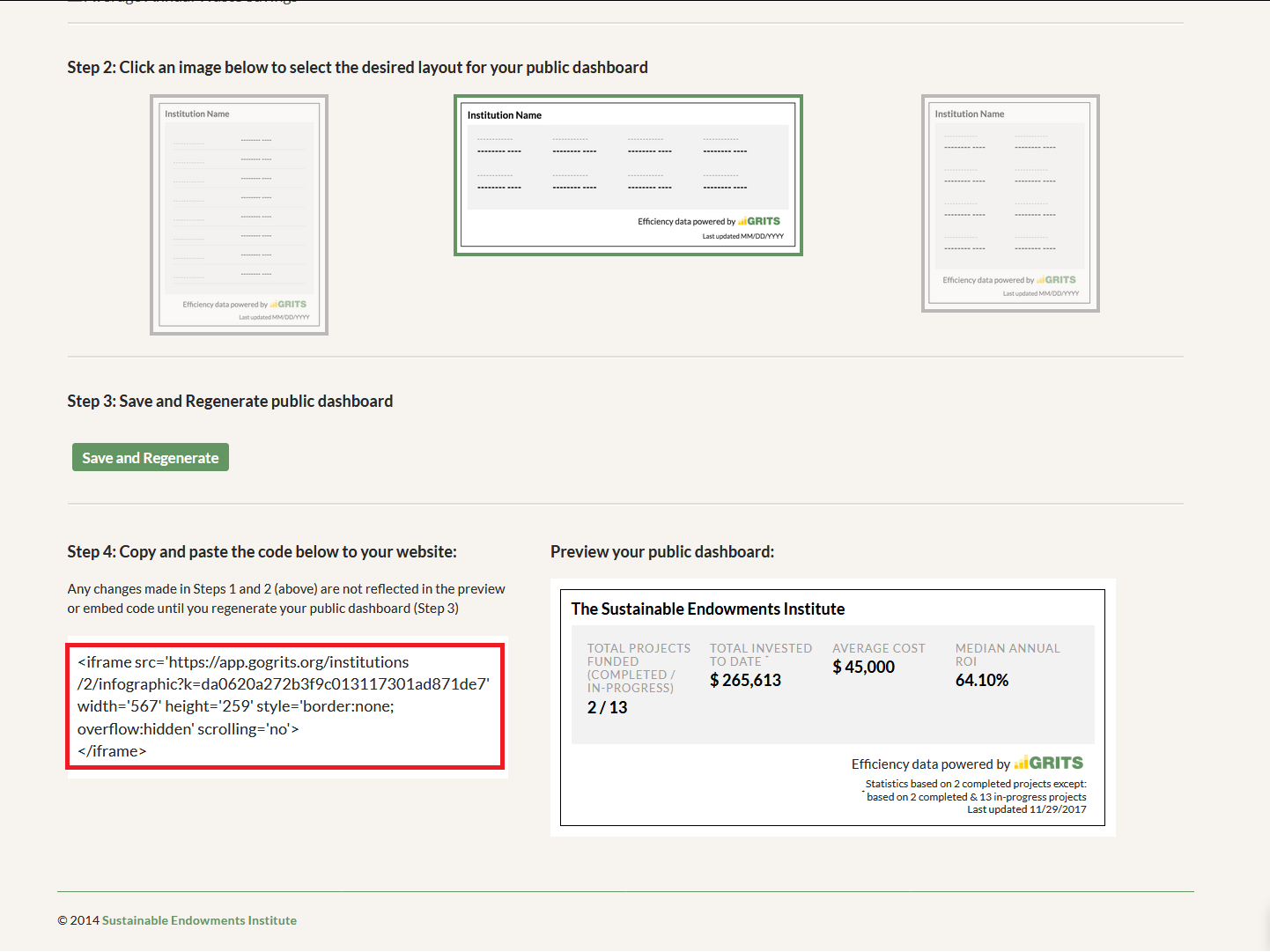Screen dimensions: 1270x952
Task: Click the Step 3 Save and Regenerate heading
Action: (x=230, y=402)
